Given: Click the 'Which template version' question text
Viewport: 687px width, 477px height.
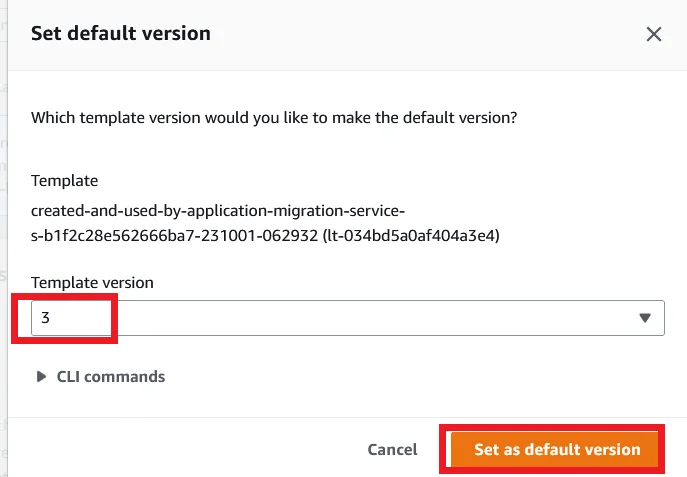Looking at the screenshot, I should 273,117.
